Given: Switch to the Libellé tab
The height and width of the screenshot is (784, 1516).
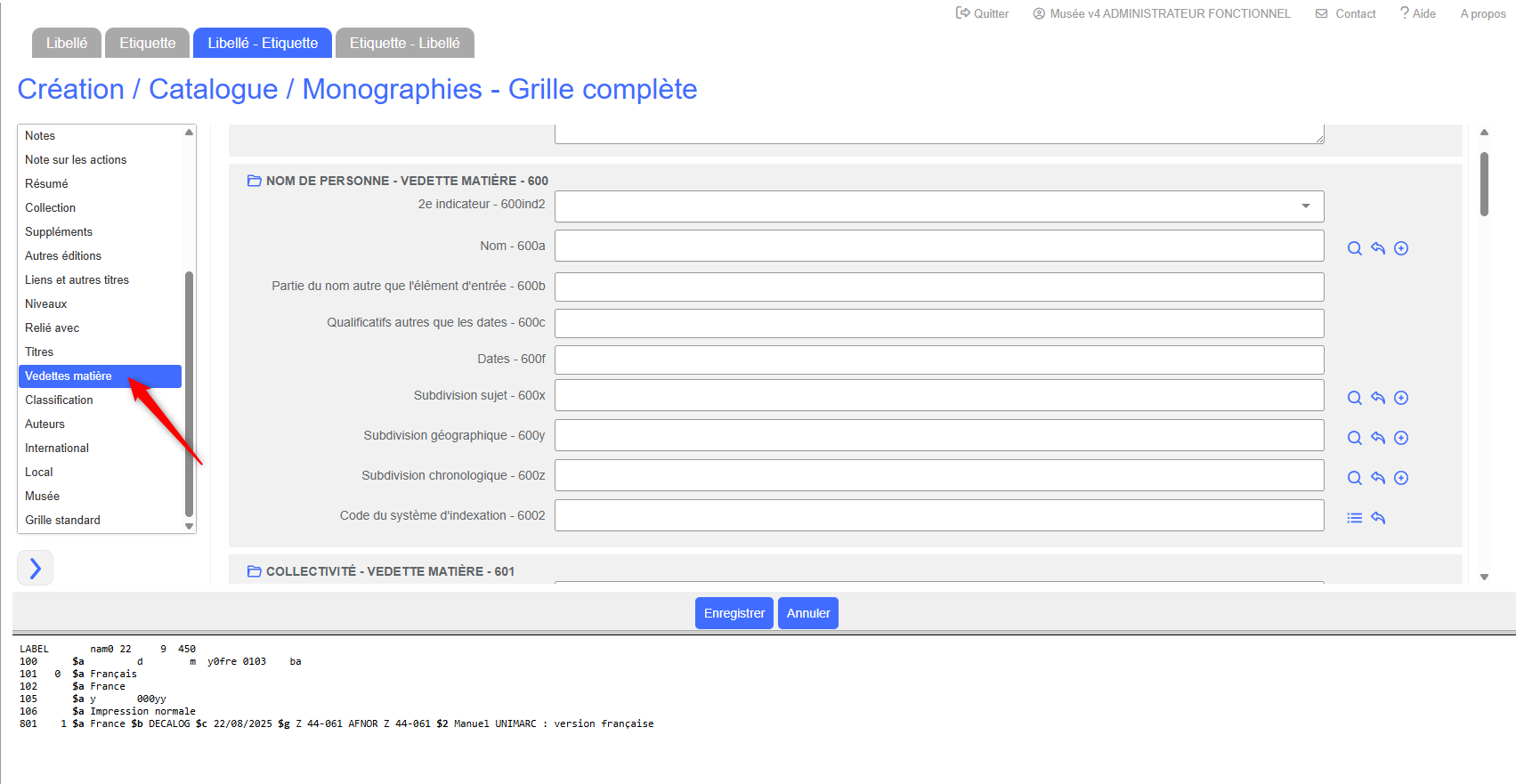Looking at the screenshot, I should point(67,43).
